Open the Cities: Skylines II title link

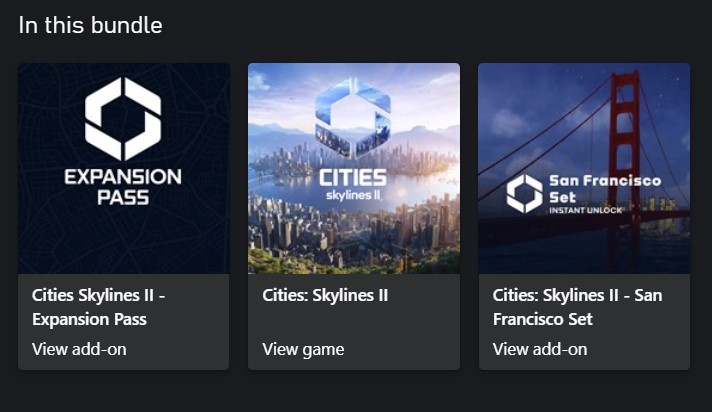pos(325,295)
